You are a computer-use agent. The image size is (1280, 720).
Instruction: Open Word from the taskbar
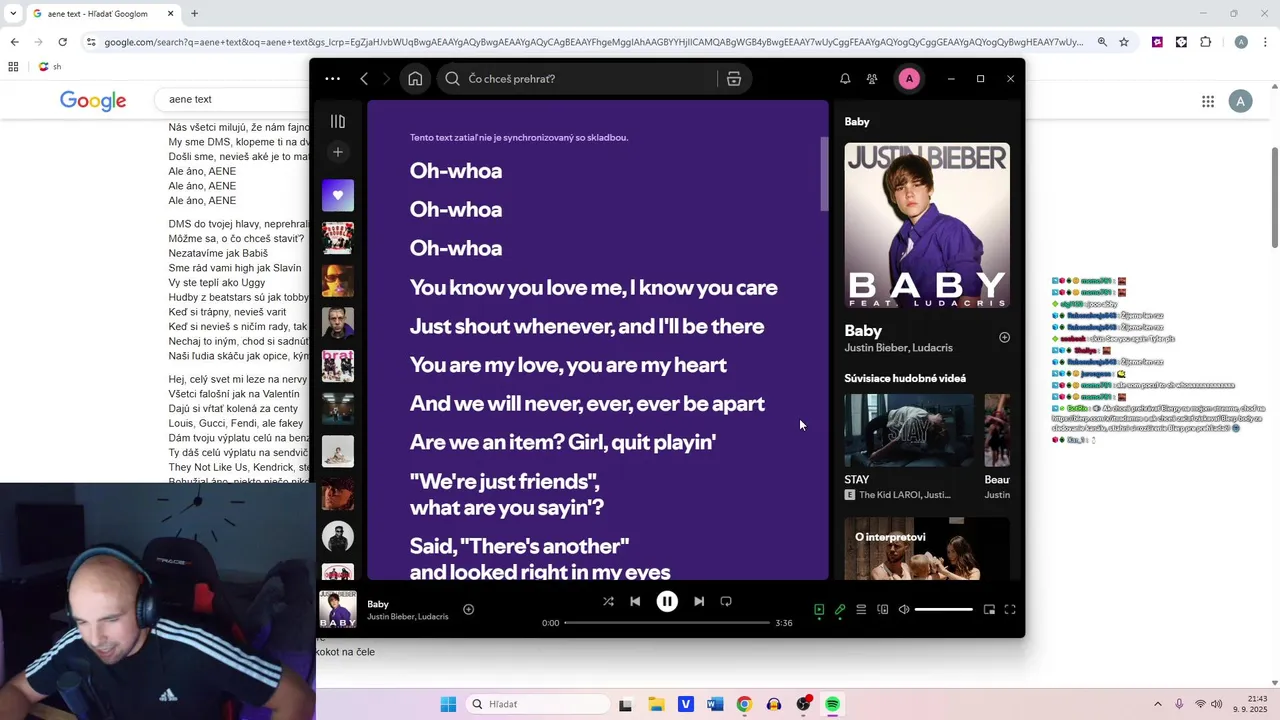click(715, 704)
